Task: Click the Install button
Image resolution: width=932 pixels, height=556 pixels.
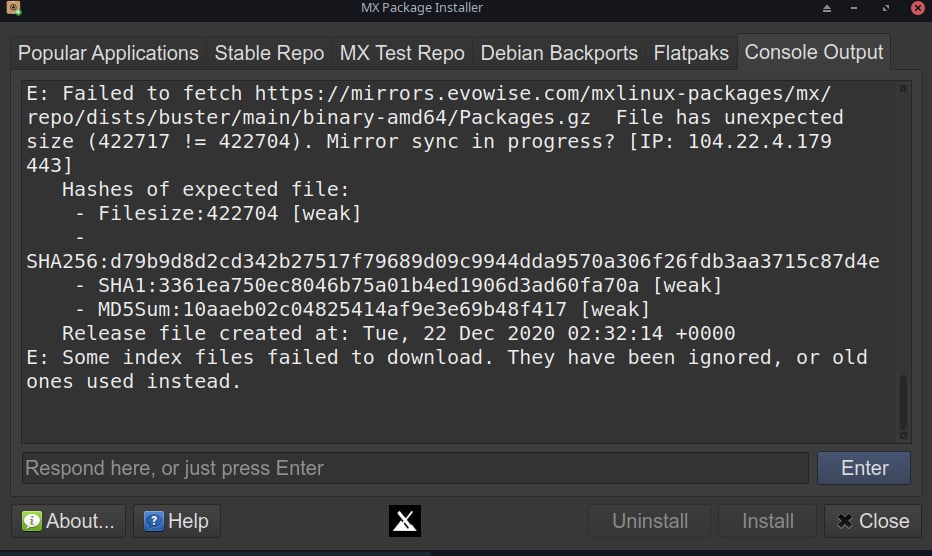Action: click(768, 521)
